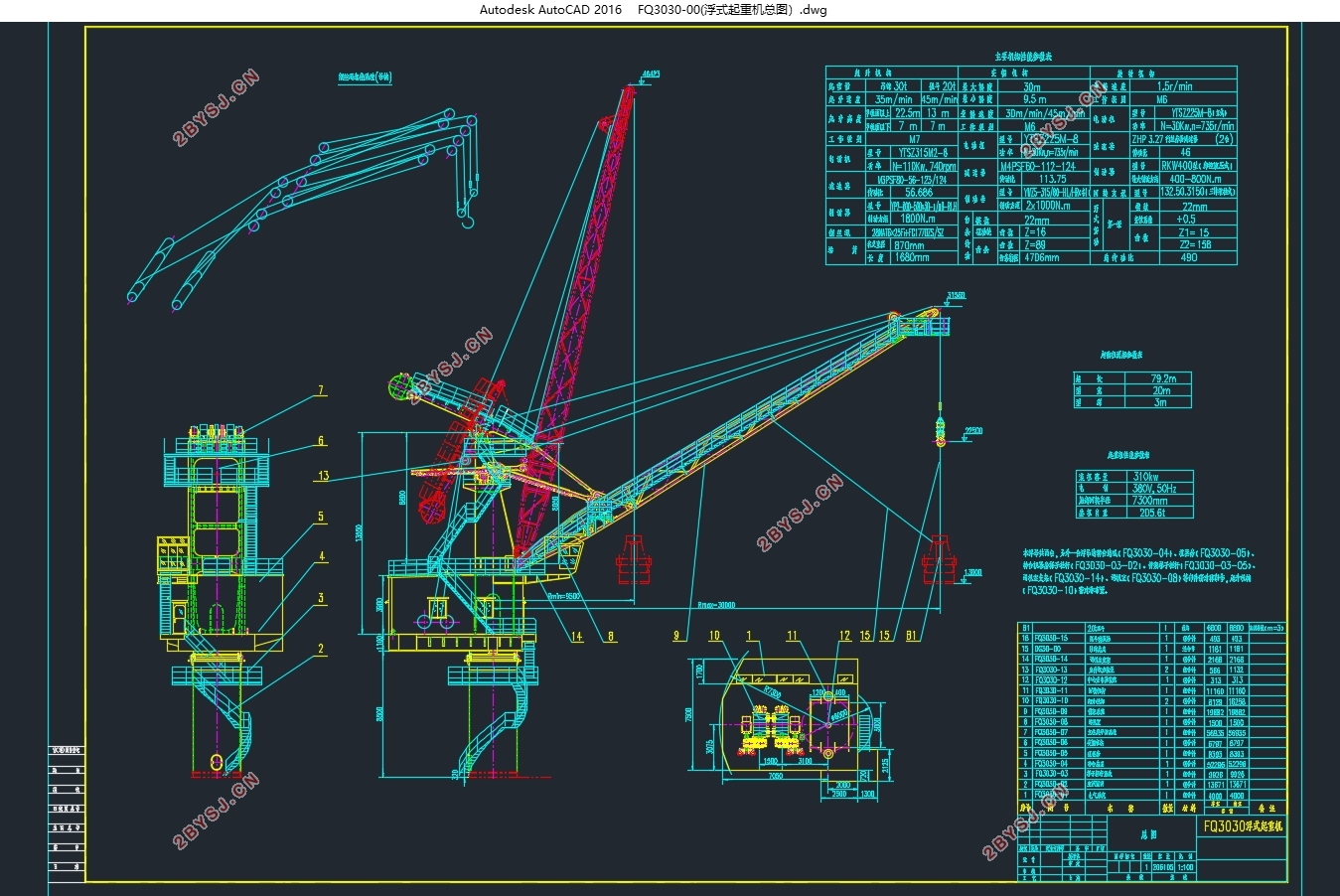Select the 22300 elevation marker beside hook

(972, 430)
